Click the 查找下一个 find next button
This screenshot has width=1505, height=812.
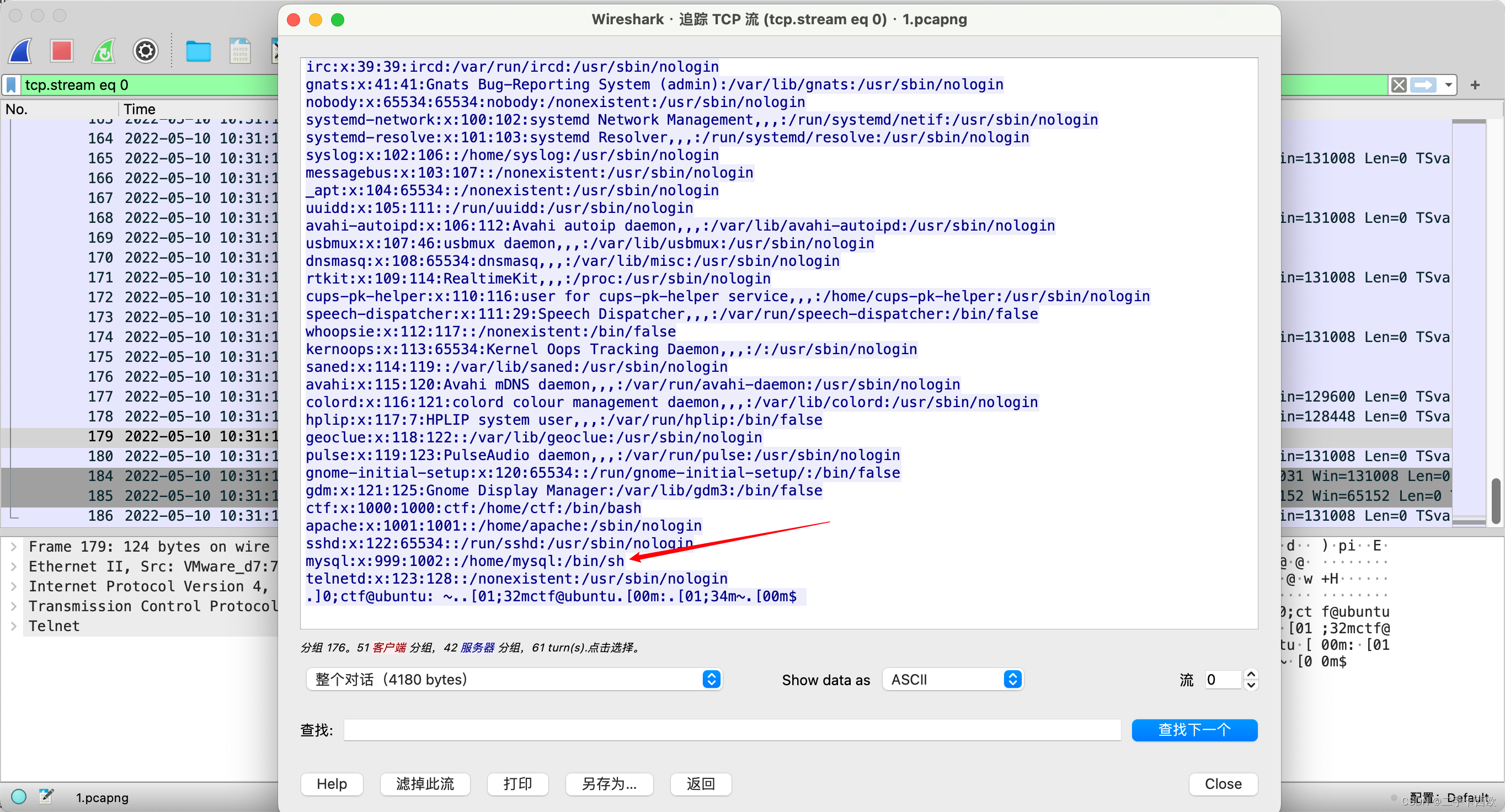click(1194, 730)
